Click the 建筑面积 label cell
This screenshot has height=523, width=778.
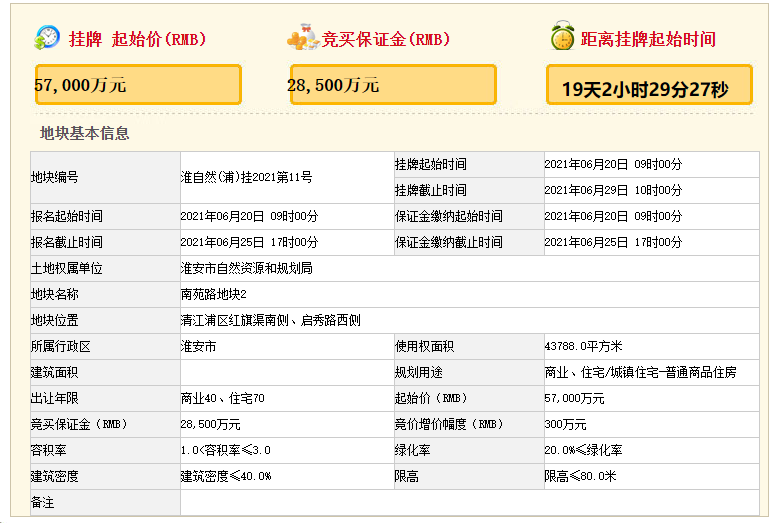105,372
